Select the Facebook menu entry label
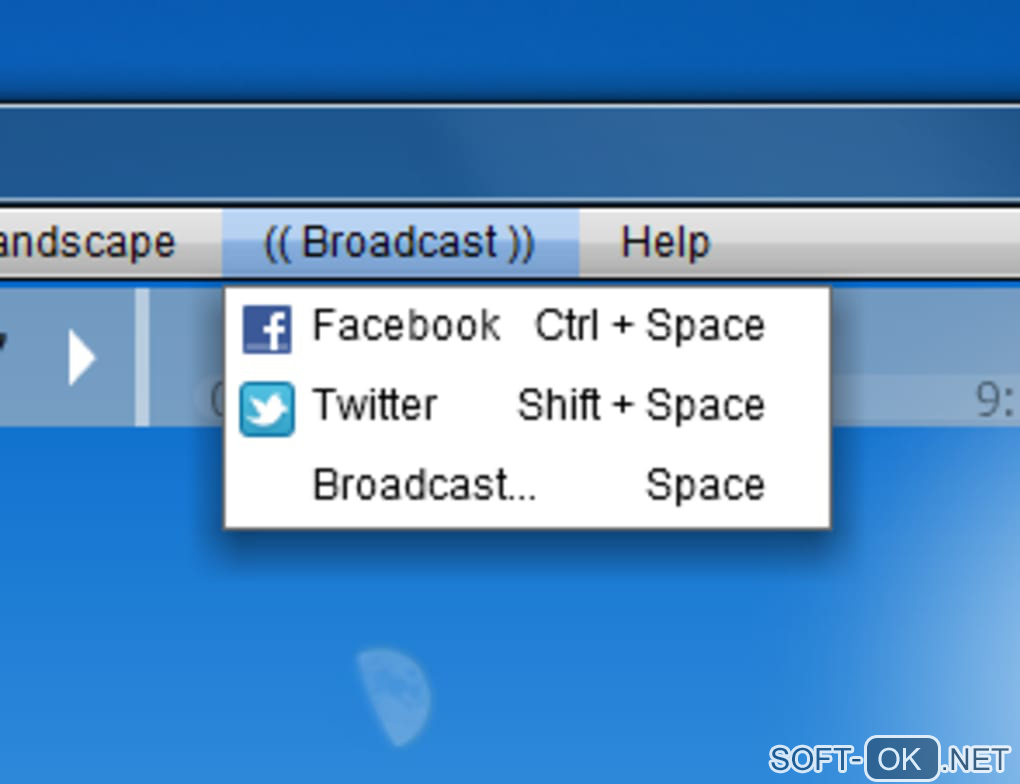 click(406, 325)
